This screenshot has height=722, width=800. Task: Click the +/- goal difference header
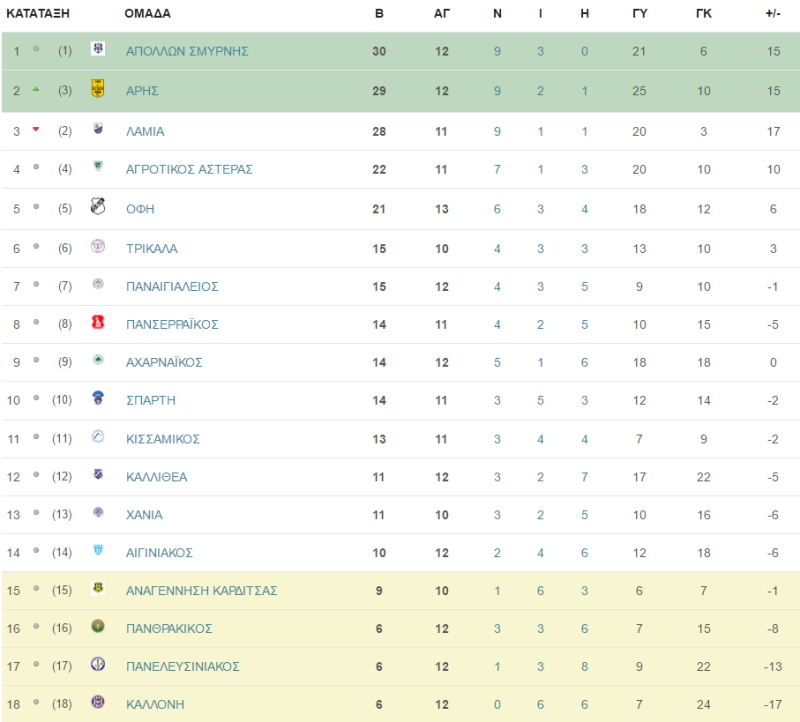[773, 14]
